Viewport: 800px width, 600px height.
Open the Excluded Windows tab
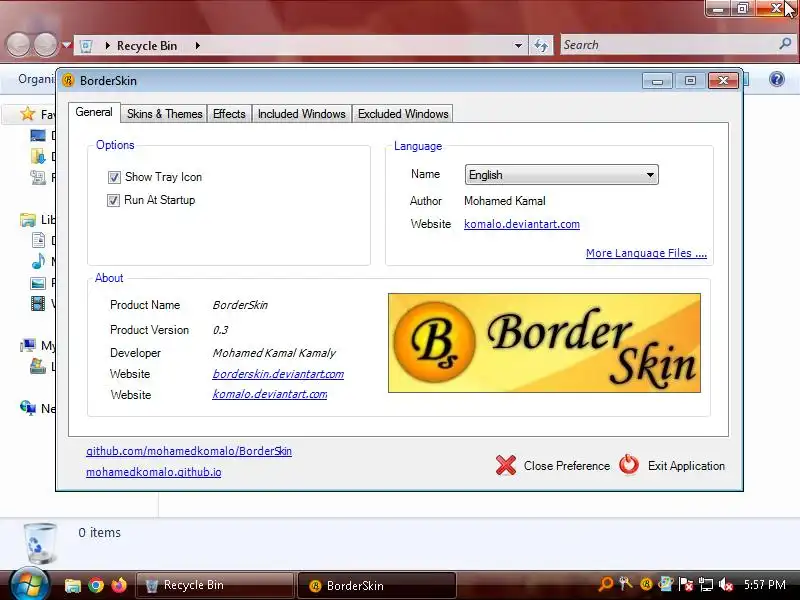pos(403,114)
